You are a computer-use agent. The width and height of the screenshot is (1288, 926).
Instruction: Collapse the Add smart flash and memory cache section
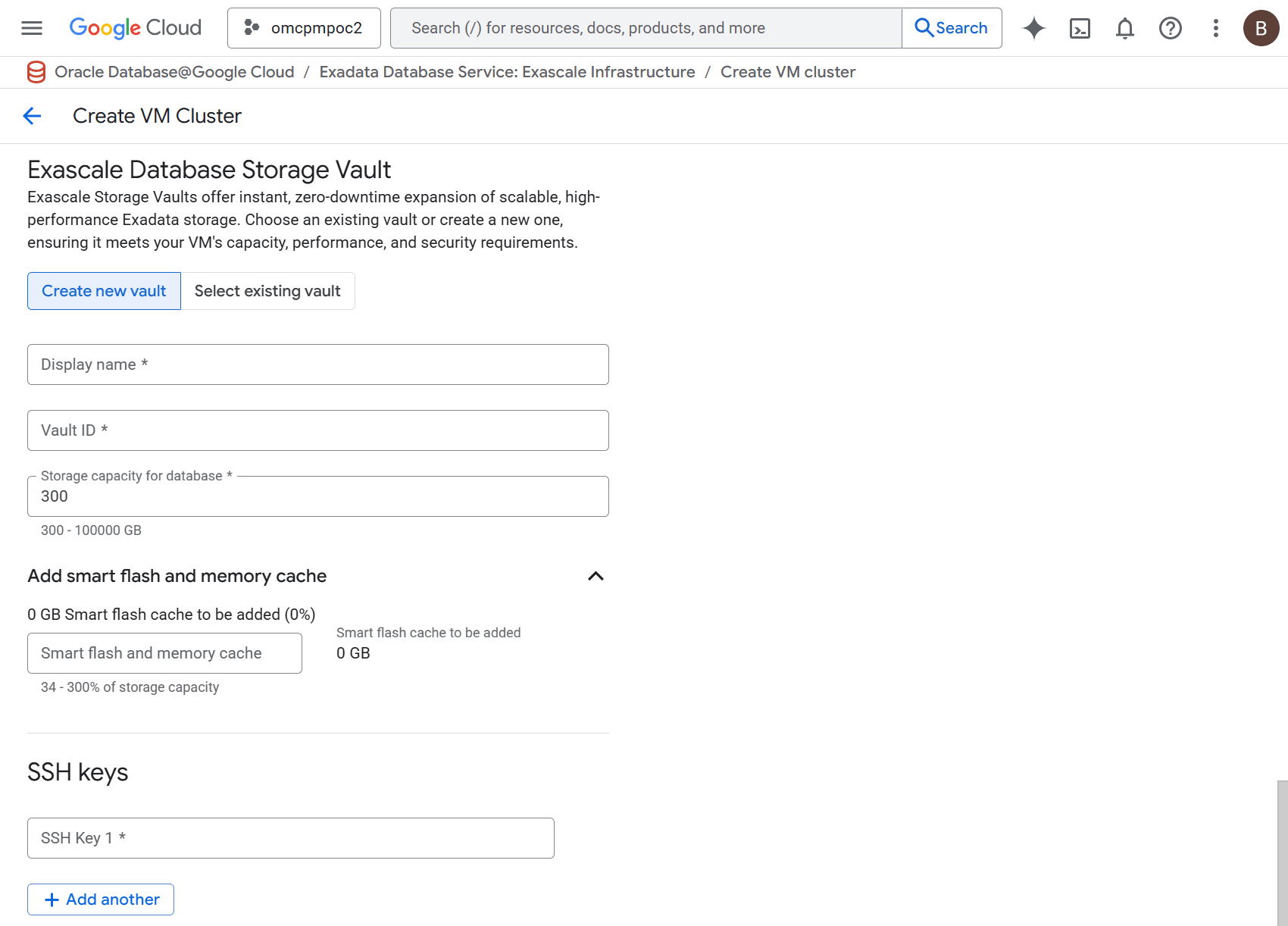tap(596, 576)
